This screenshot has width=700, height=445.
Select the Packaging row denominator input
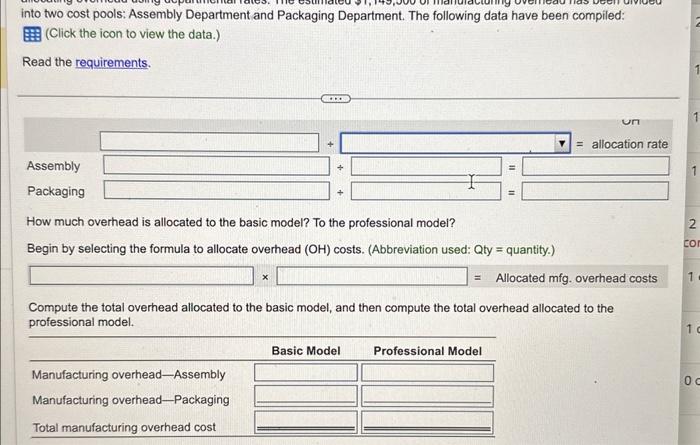tap(426, 191)
